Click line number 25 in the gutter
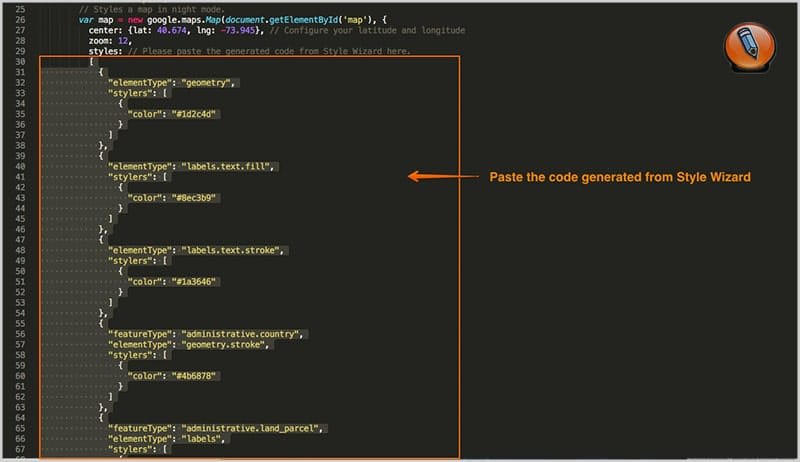The image size is (800, 462). coord(20,9)
